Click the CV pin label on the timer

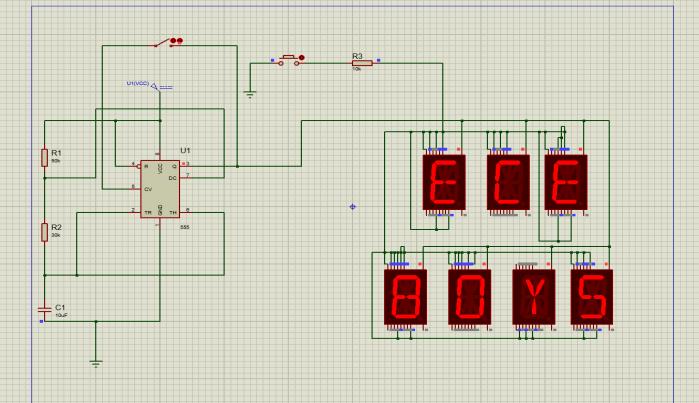(x=148, y=189)
